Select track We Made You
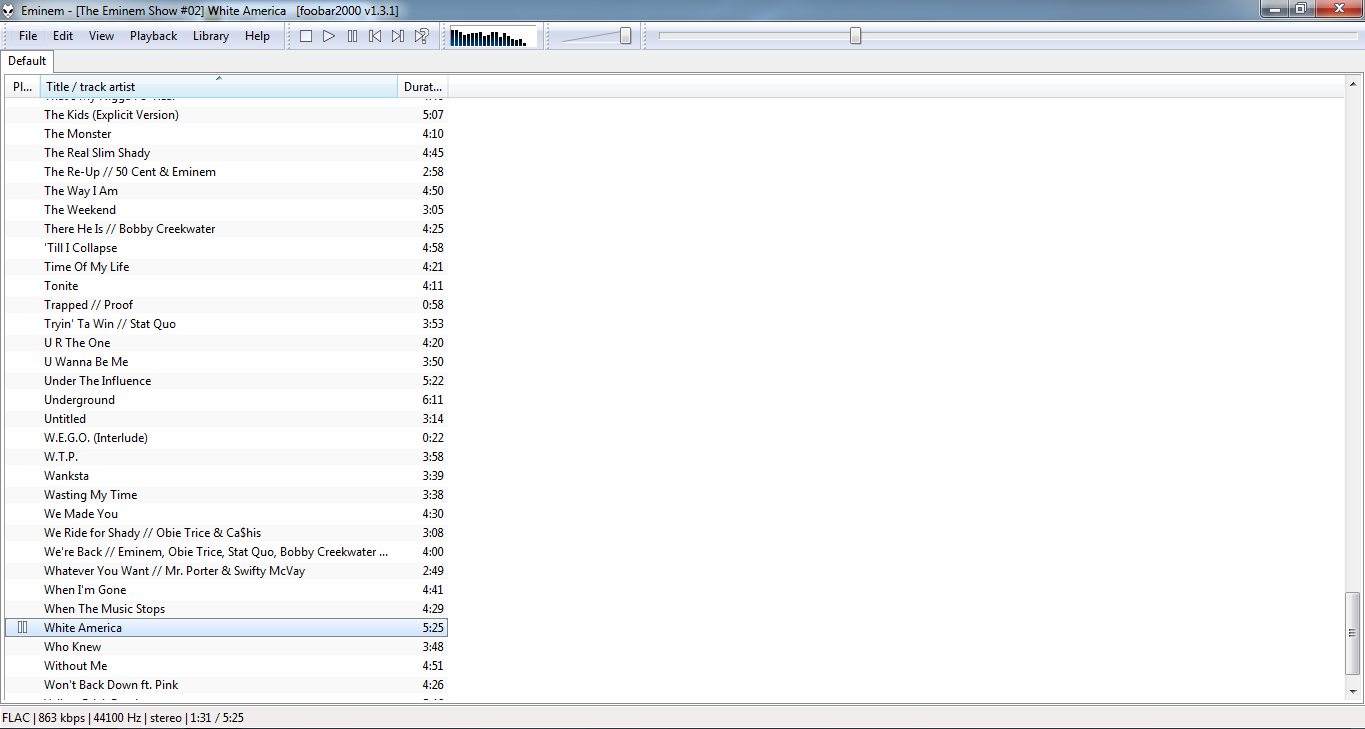The image size is (1365, 729). pos(226,514)
